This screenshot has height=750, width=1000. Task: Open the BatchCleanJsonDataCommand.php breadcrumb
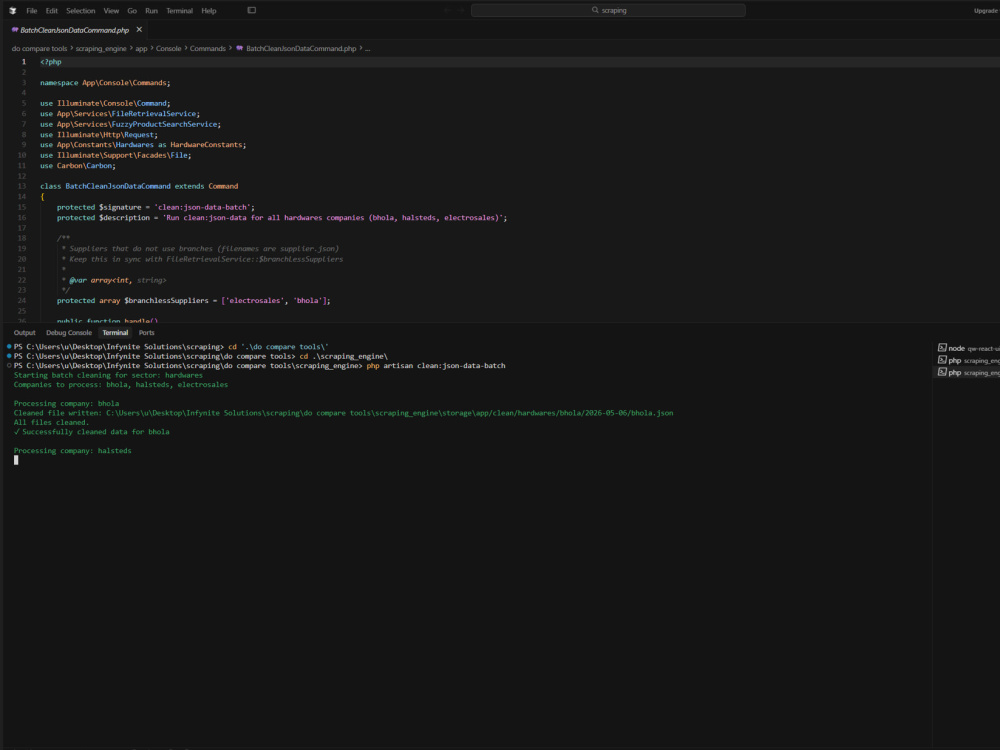[x=301, y=48]
